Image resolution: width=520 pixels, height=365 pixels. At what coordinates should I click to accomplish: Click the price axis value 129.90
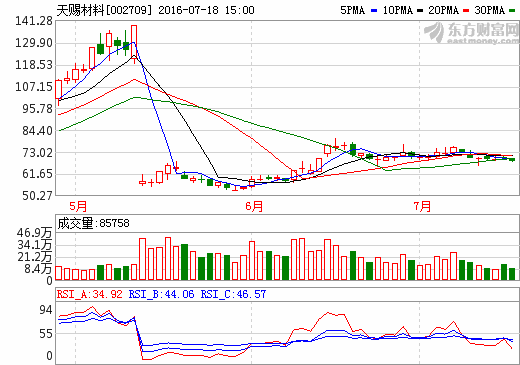pyautogui.click(x=34, y=43)
